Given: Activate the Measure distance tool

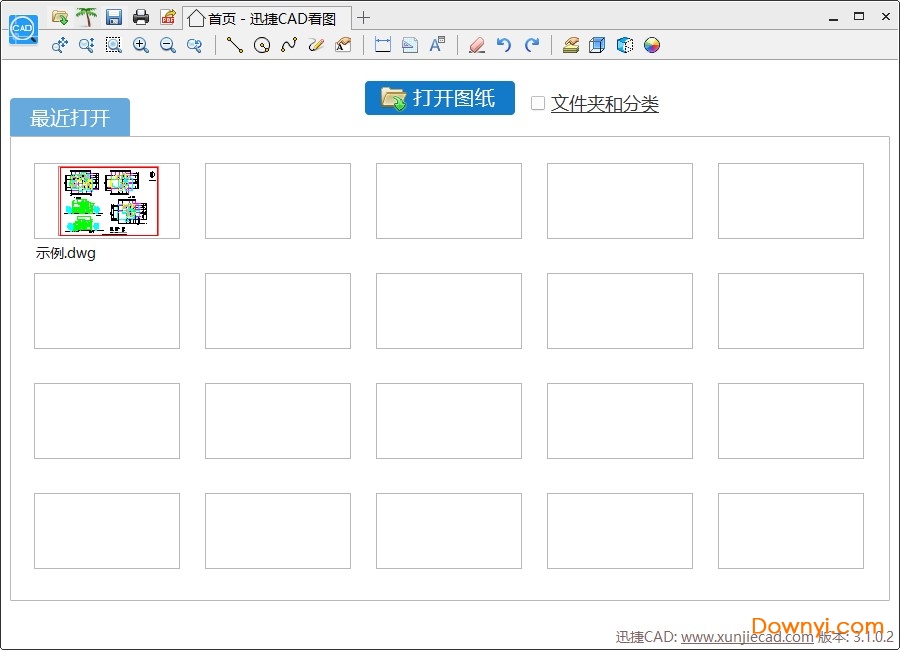Looking at the screenshot, I should click(382, 45).
